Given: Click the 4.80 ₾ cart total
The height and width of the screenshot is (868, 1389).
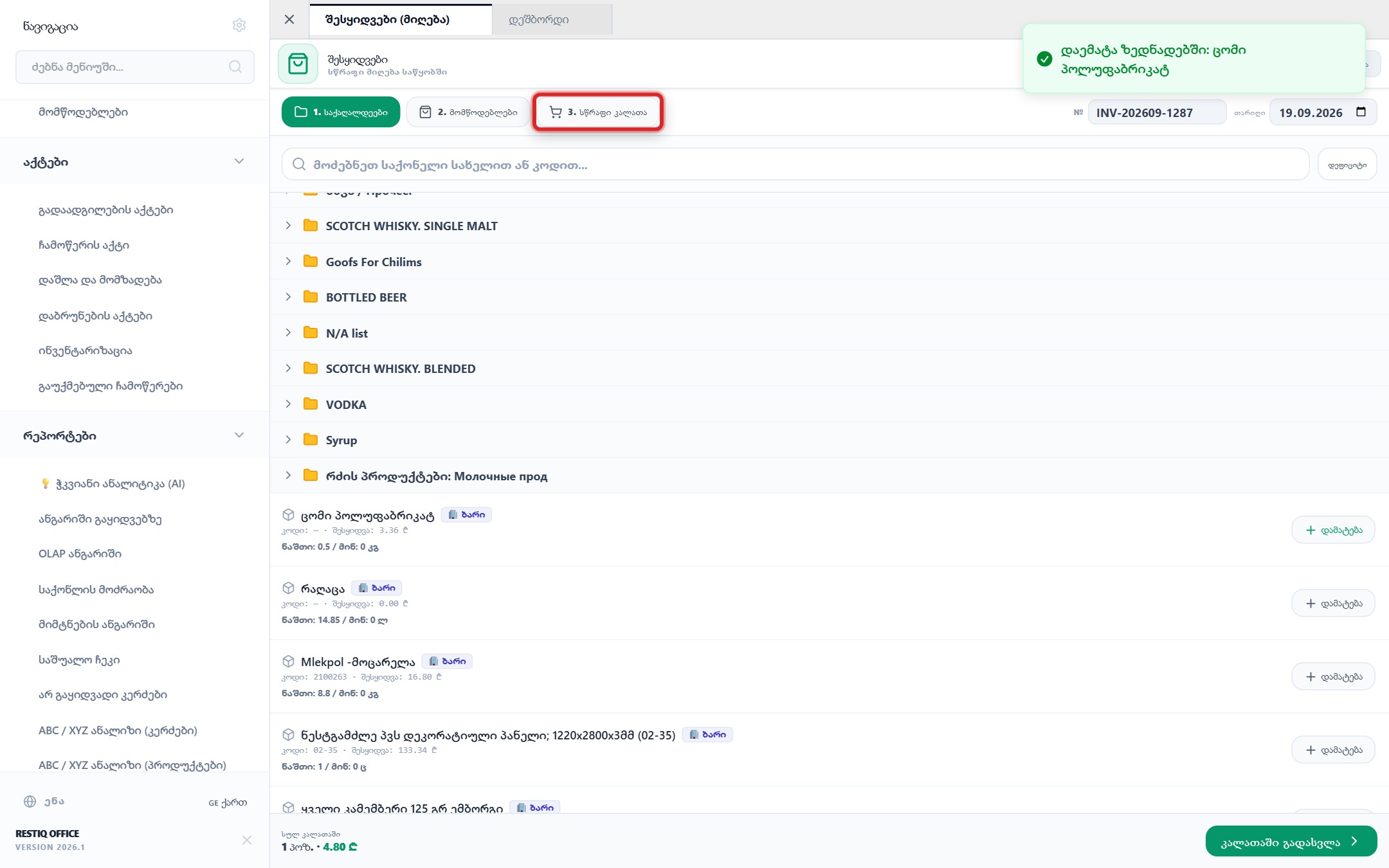Looking at the screenshot, I should [x=340, y=847].
